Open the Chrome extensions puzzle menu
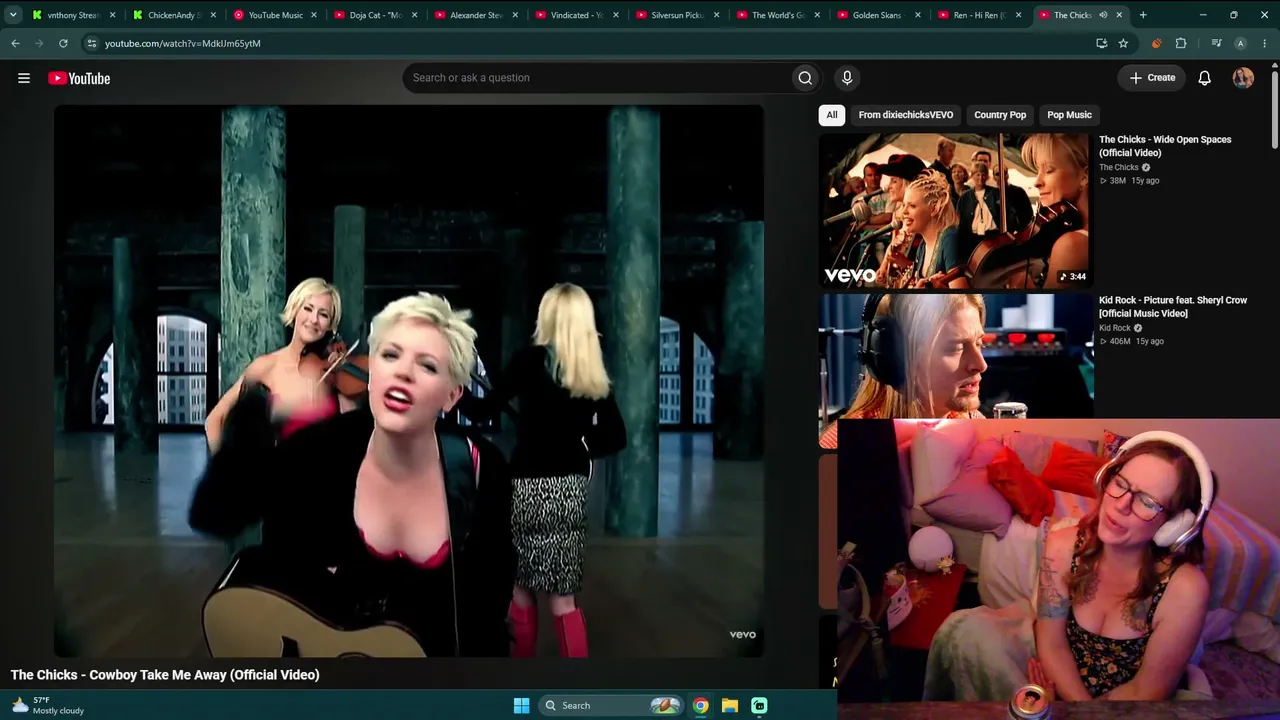Image resolution: width=1280 pixels, height=720 pixels. [1181, 43]
